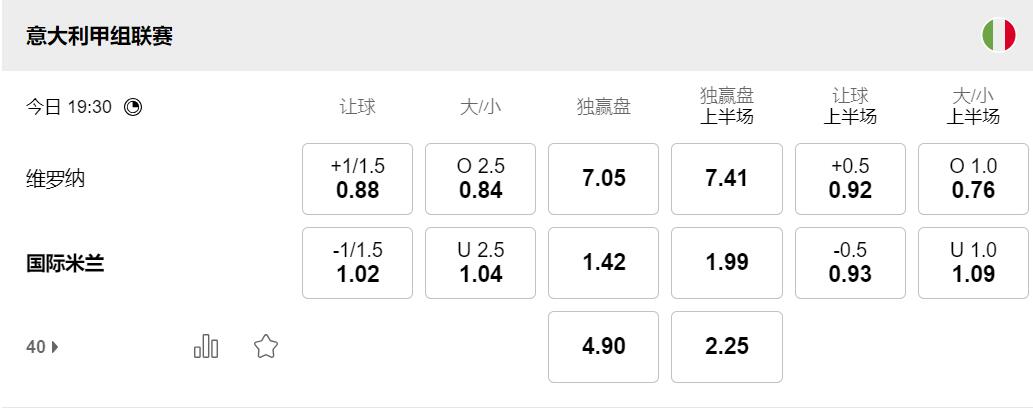Choose the draw odds 4.90
The image size is (1033, 412).
603,347
